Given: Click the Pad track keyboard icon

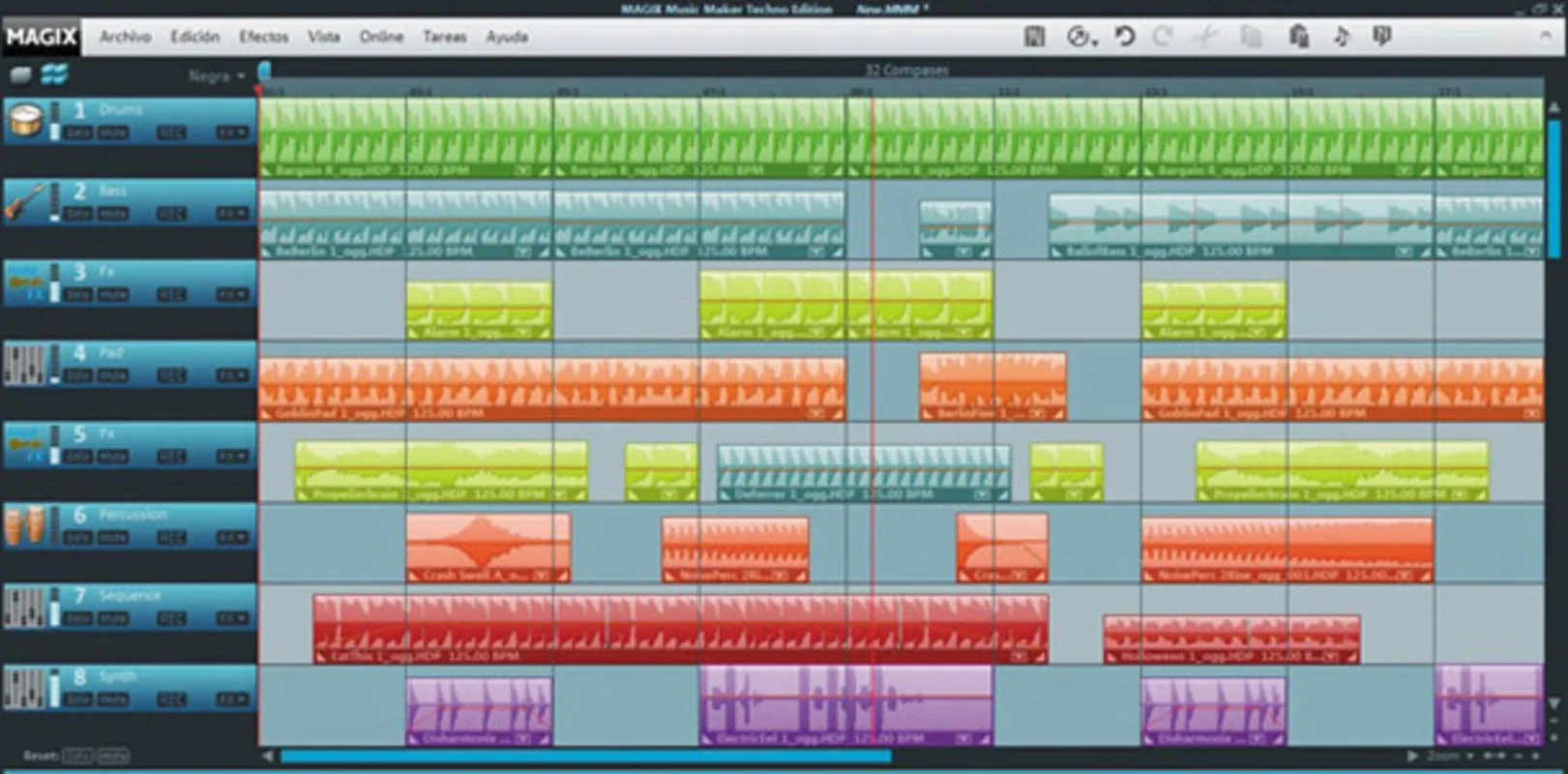Looking at the screenshot, I should tap(24, 365).
